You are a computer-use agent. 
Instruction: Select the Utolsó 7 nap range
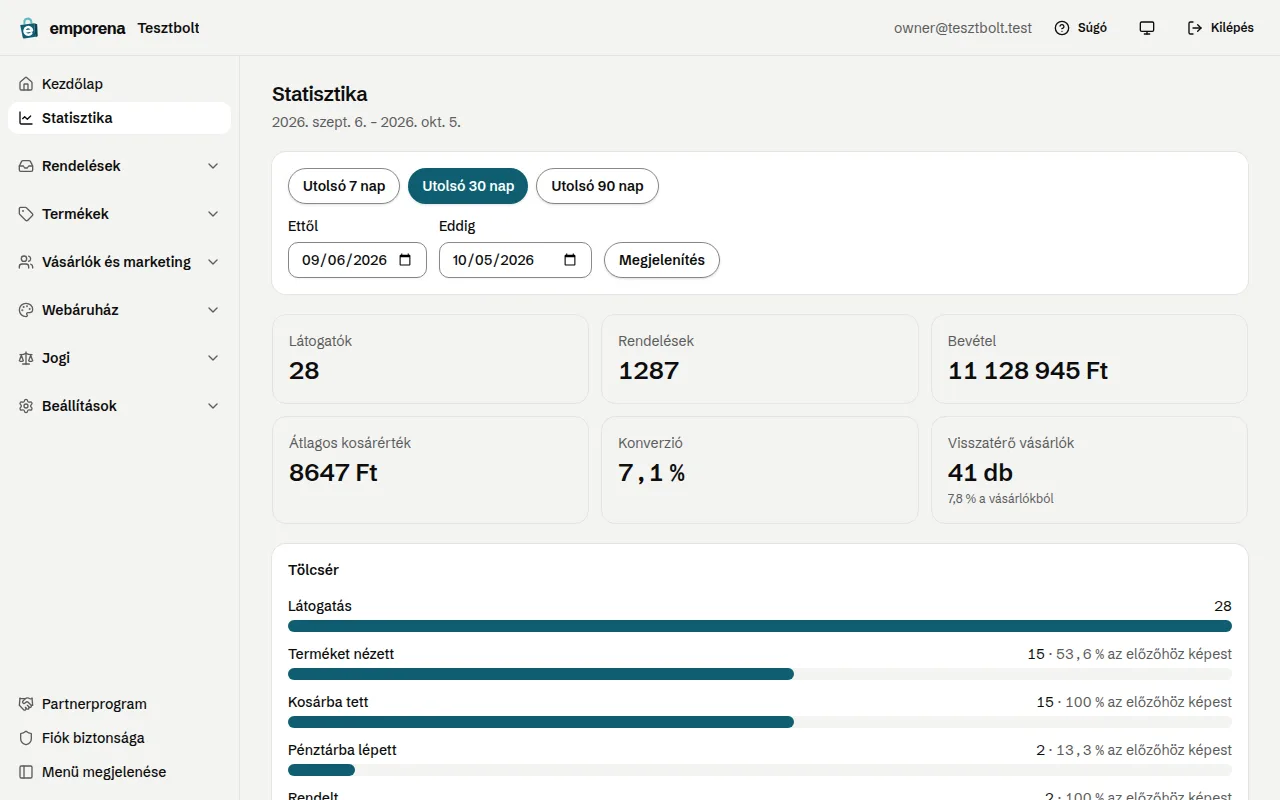(x=344, y=186)
